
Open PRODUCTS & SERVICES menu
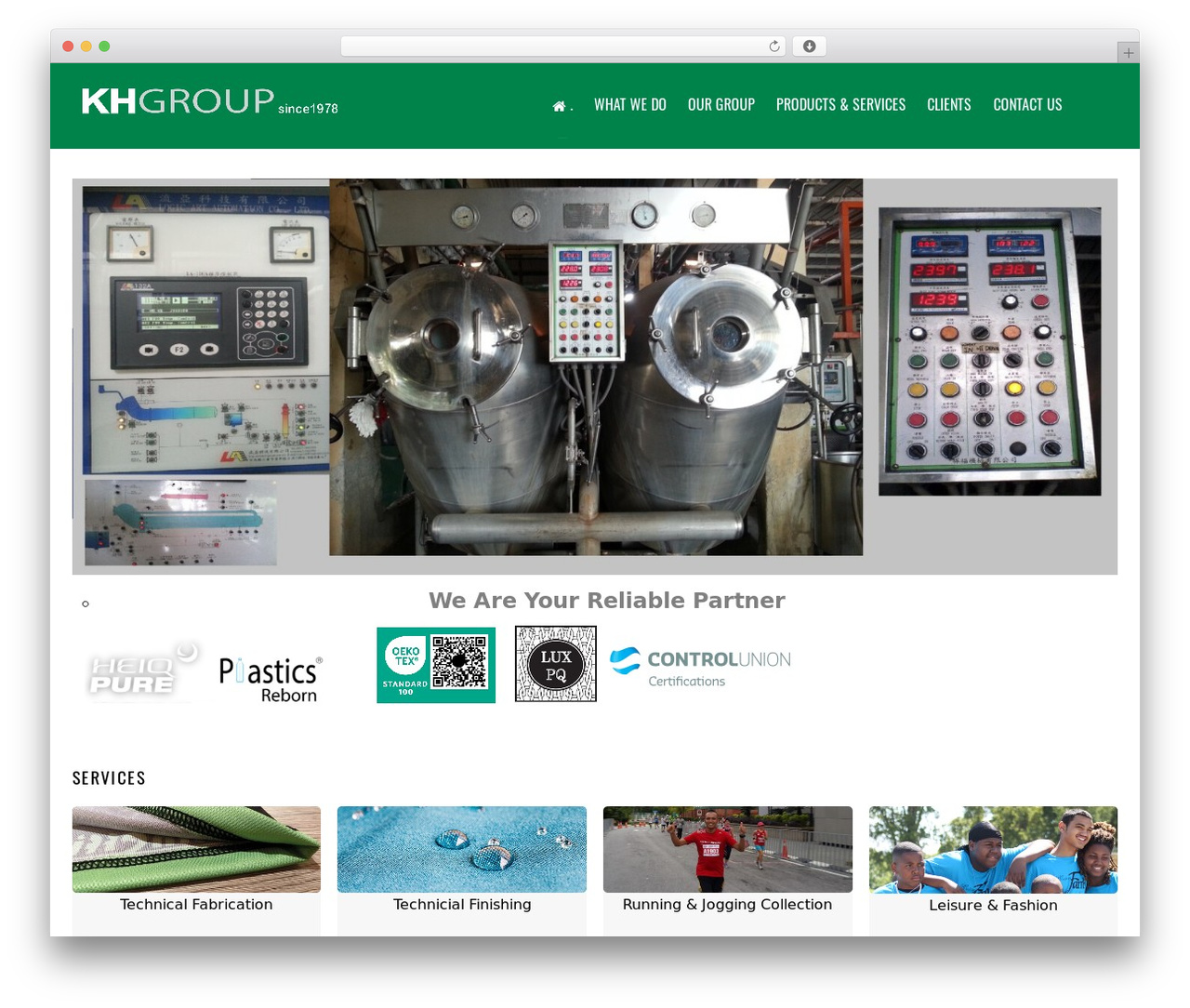pyautogui.click(x=840, y=105)
